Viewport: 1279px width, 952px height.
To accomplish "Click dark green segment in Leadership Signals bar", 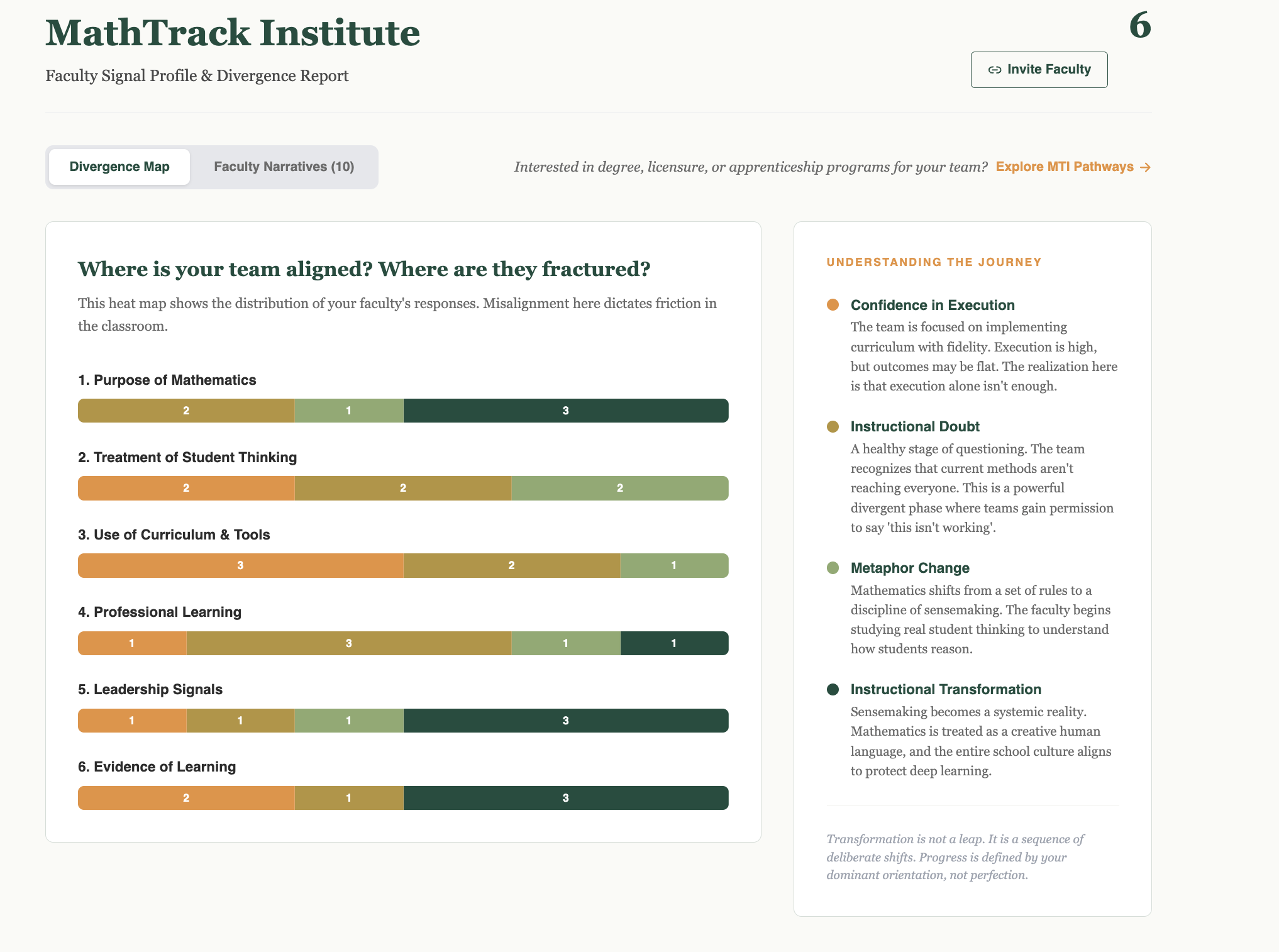I will click(565, 721).
